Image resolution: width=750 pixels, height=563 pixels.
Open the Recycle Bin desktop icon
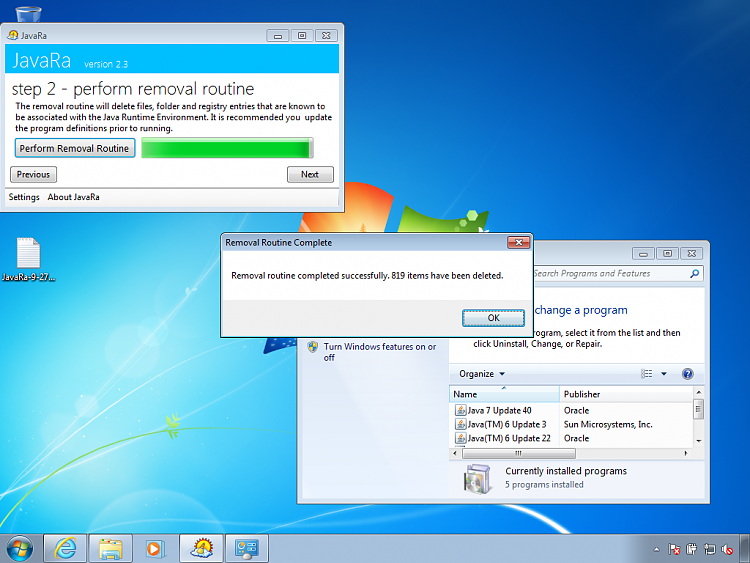28,13
